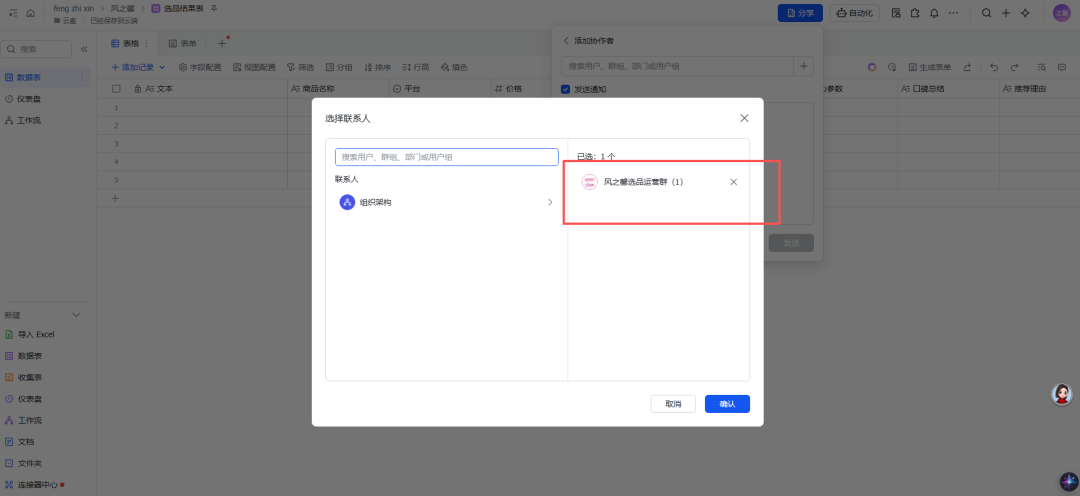Viewport: 1080px width, 496px height.
Task: Click the AI sparkle icon in header
Action: coord(1025,13)
